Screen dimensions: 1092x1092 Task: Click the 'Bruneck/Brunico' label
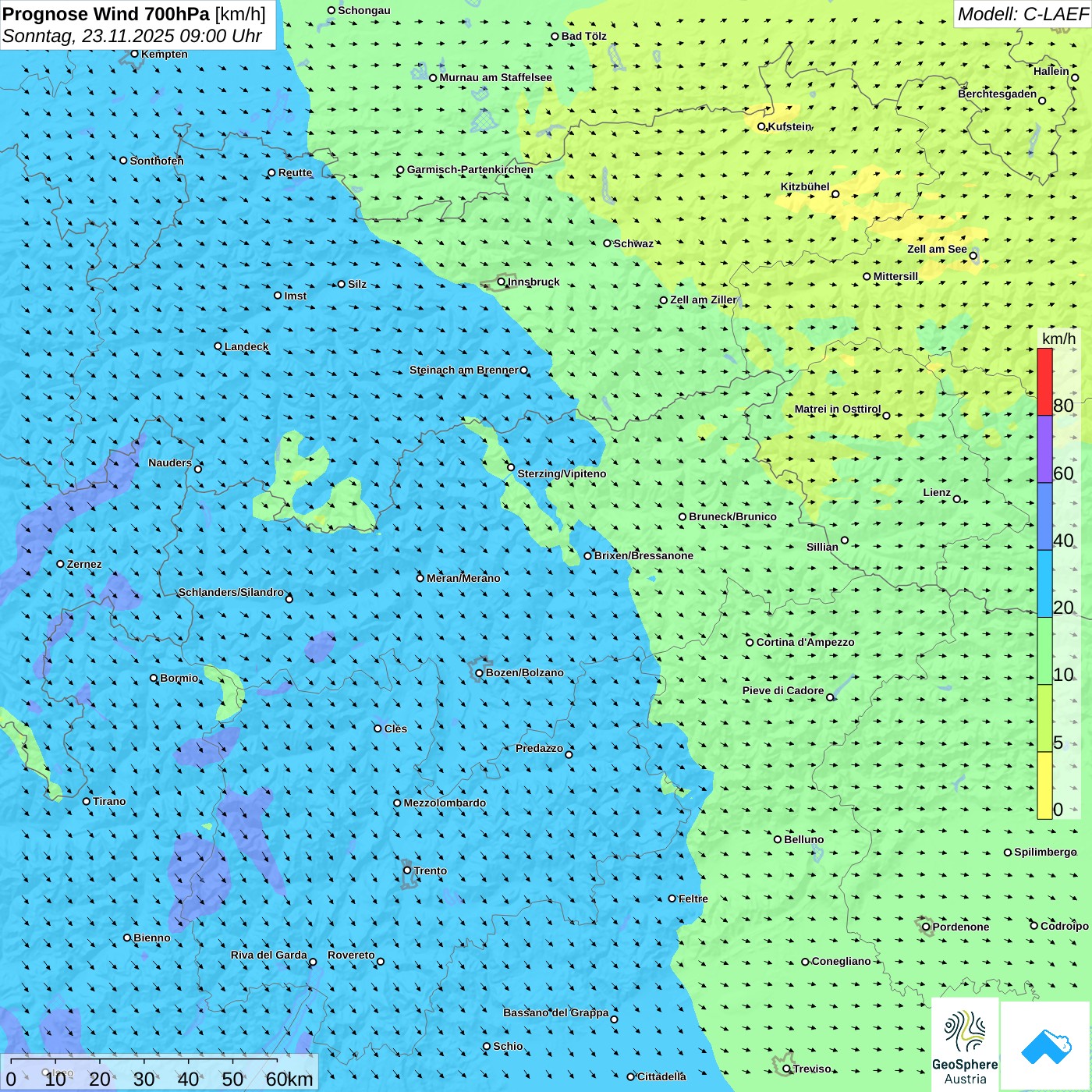pos(732,516)
